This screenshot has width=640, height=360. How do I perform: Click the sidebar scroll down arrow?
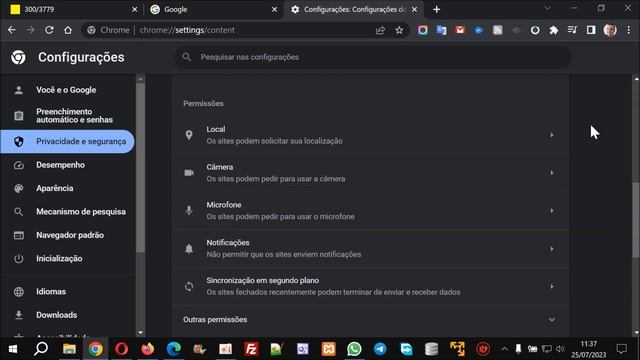tap(140, 333)
